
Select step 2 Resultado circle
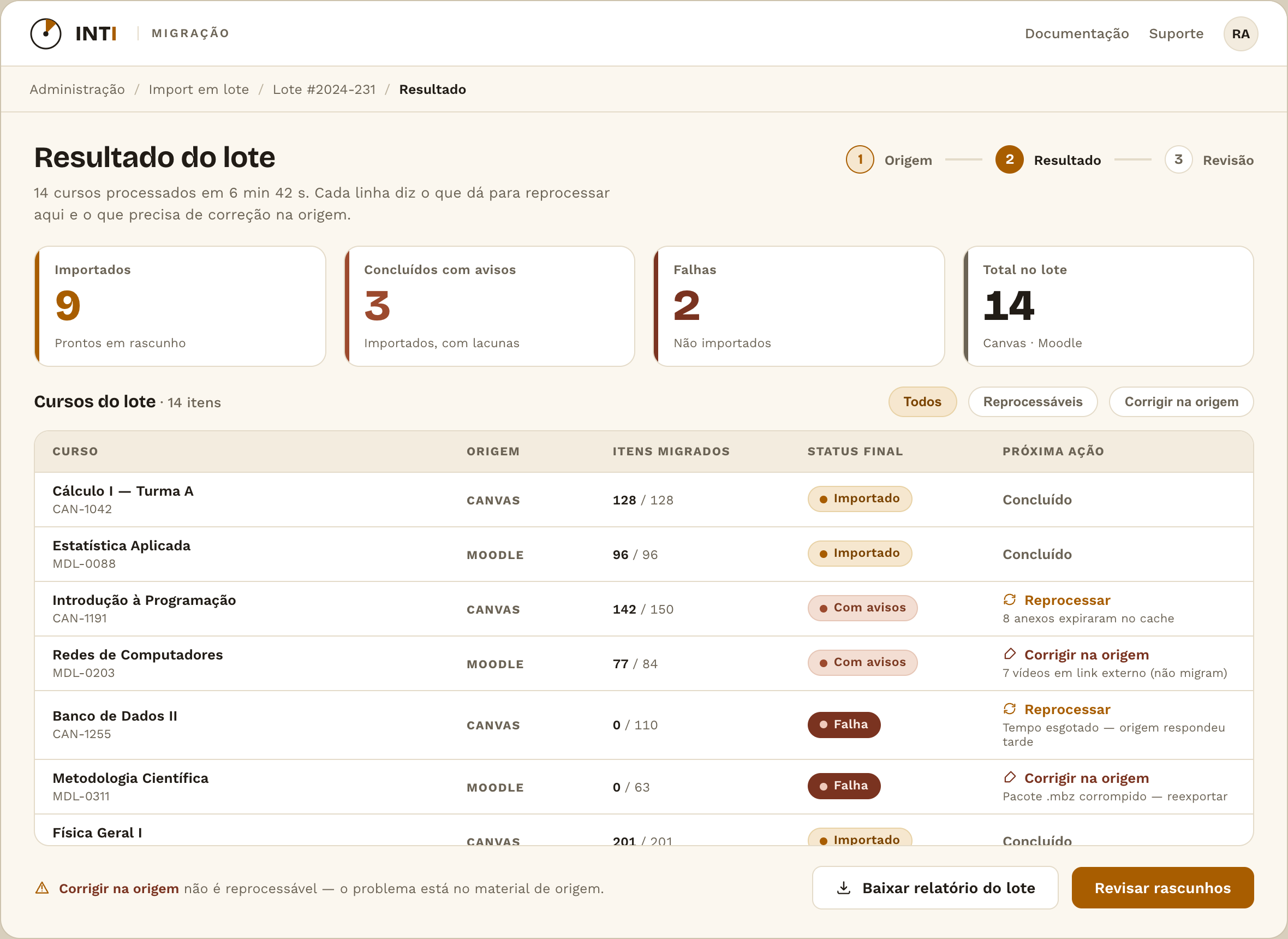pos(1009,160)
